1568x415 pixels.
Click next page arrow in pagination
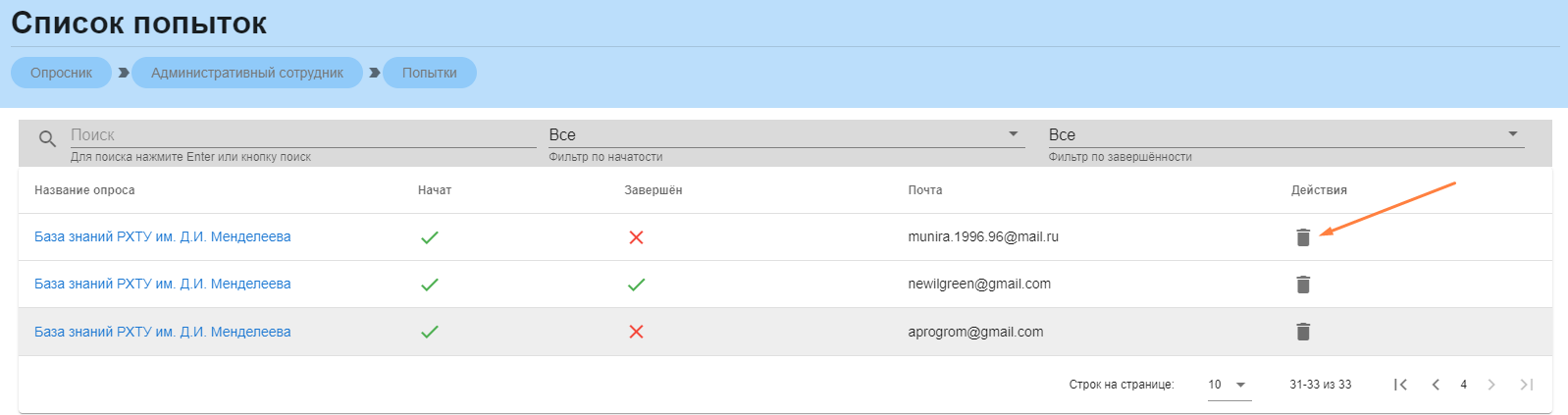[x=1491, y=385]
